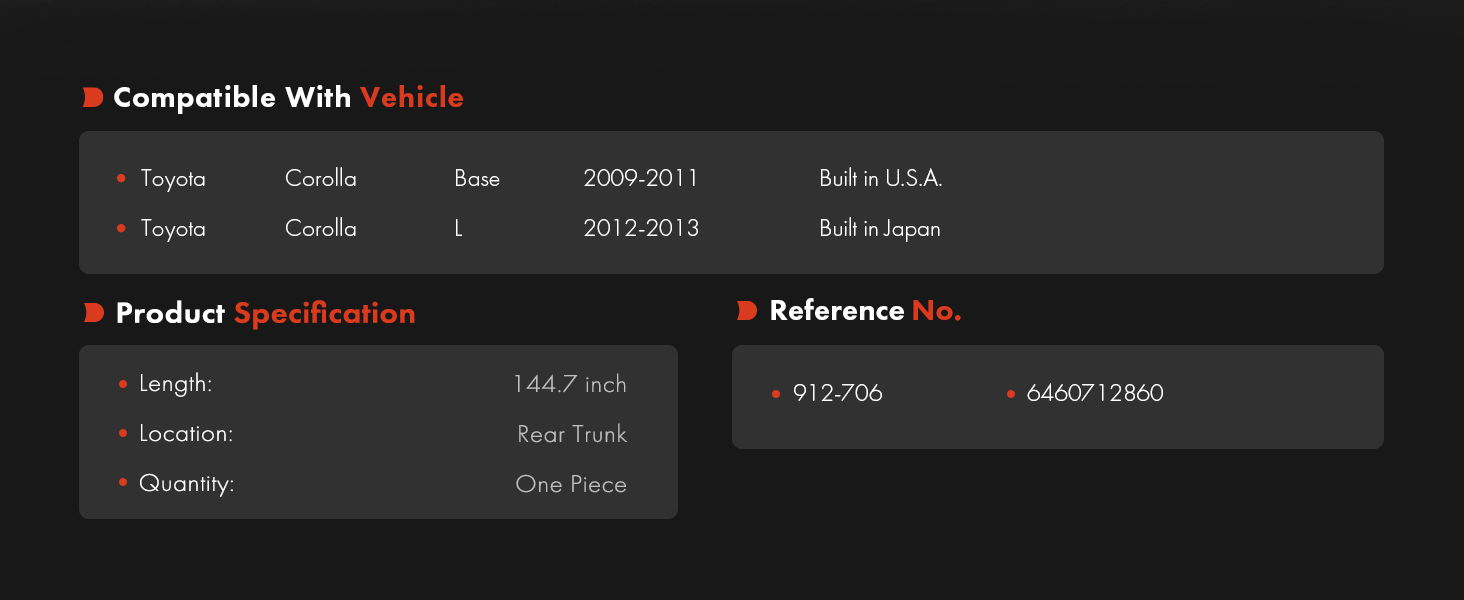Viewport: 1464px width, 600px height.
Task: Click the red bullet next to Location
Action: (x=123, y=434)
